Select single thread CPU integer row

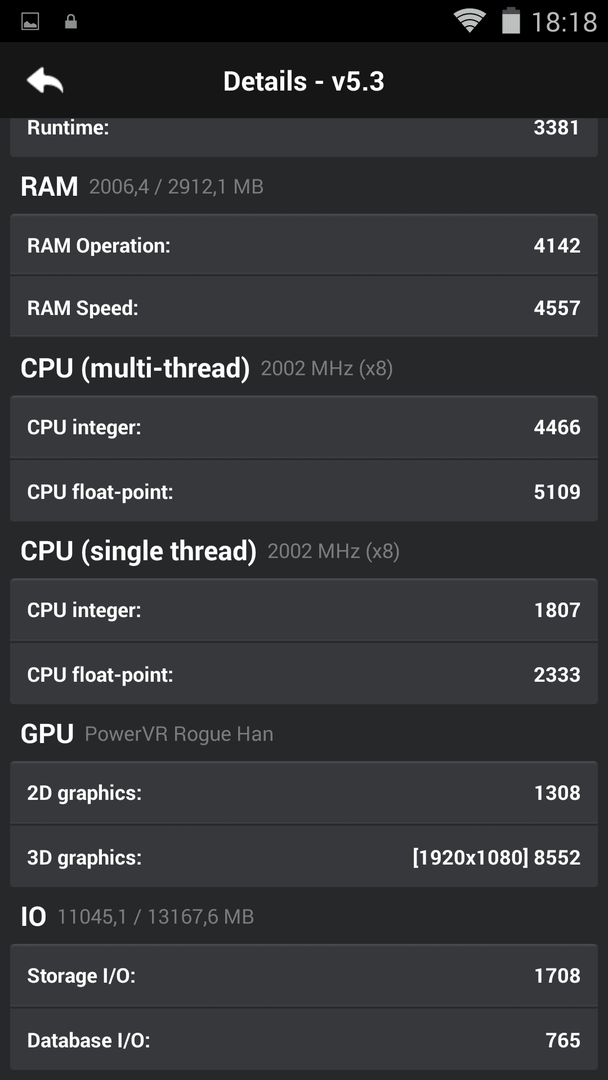point(304,610)
